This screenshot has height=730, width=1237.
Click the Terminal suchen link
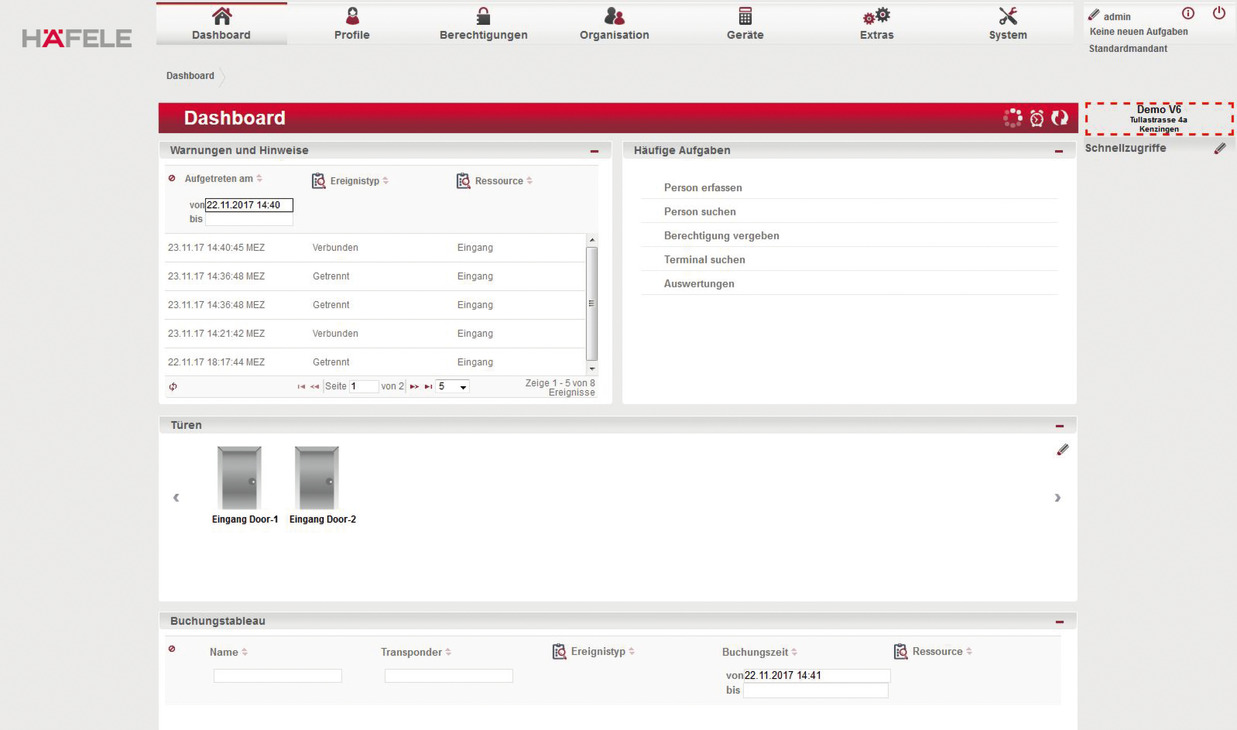click(x=704, y=260)
